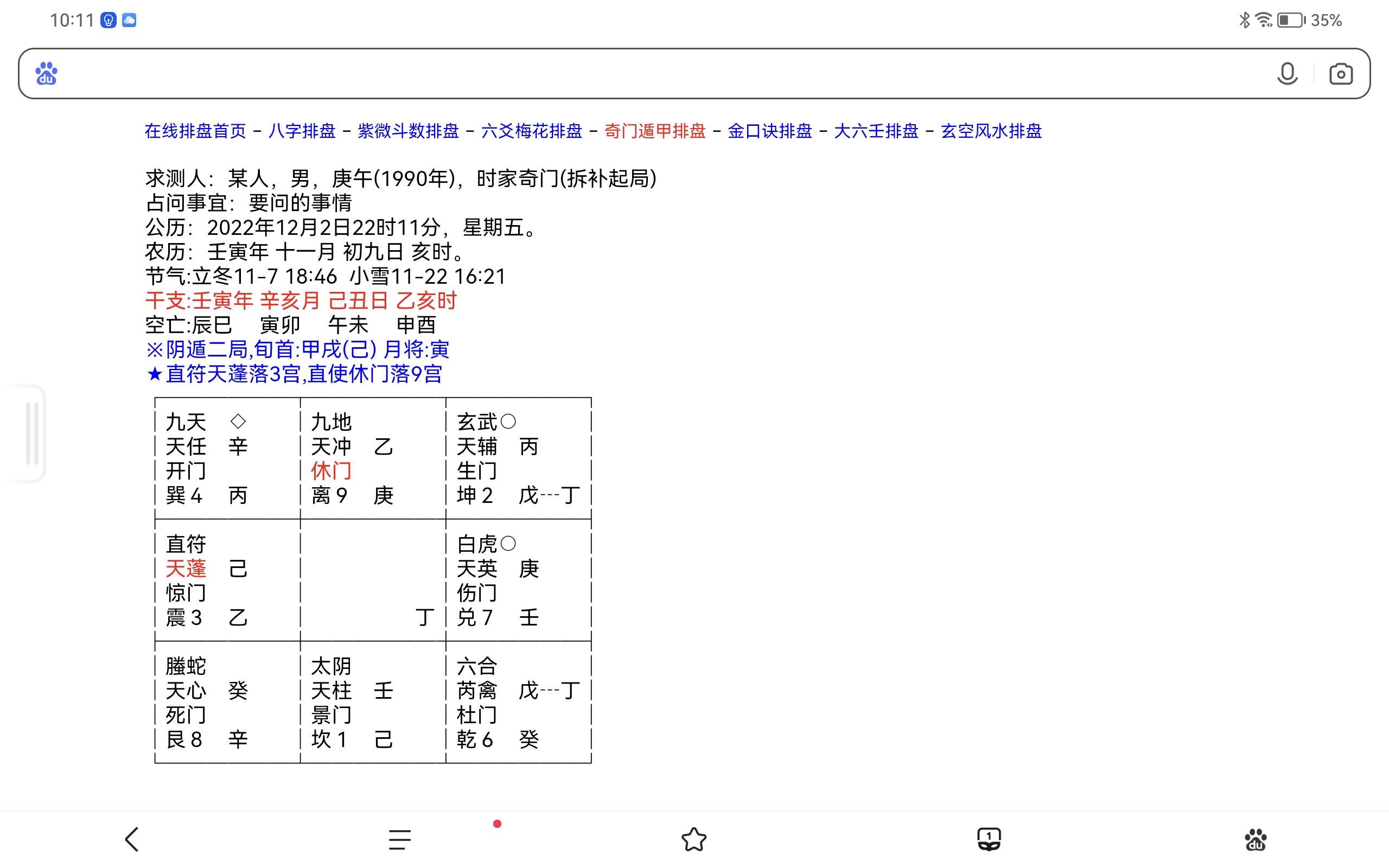Click 玄武 in the 坤2 palace

coord(476,423)
